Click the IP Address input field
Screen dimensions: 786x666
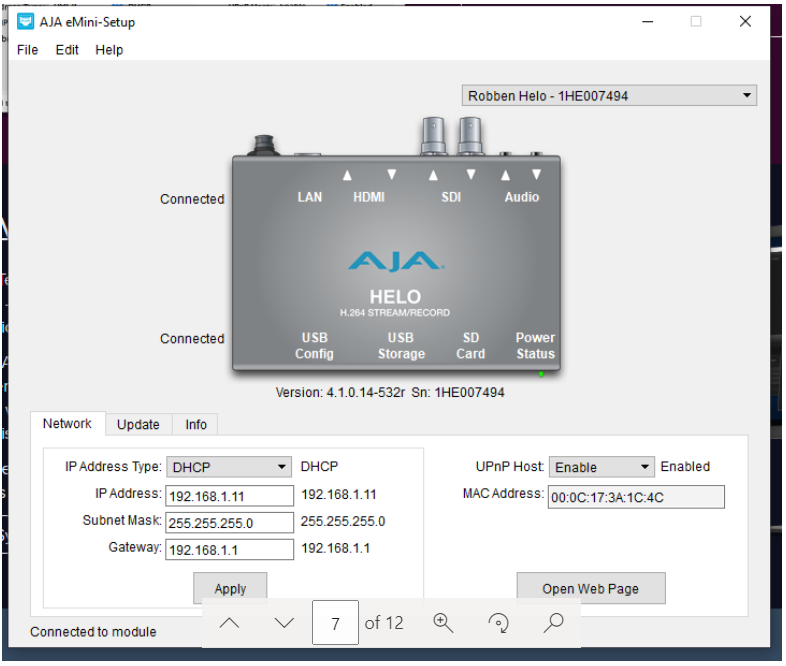pos(229,496)
